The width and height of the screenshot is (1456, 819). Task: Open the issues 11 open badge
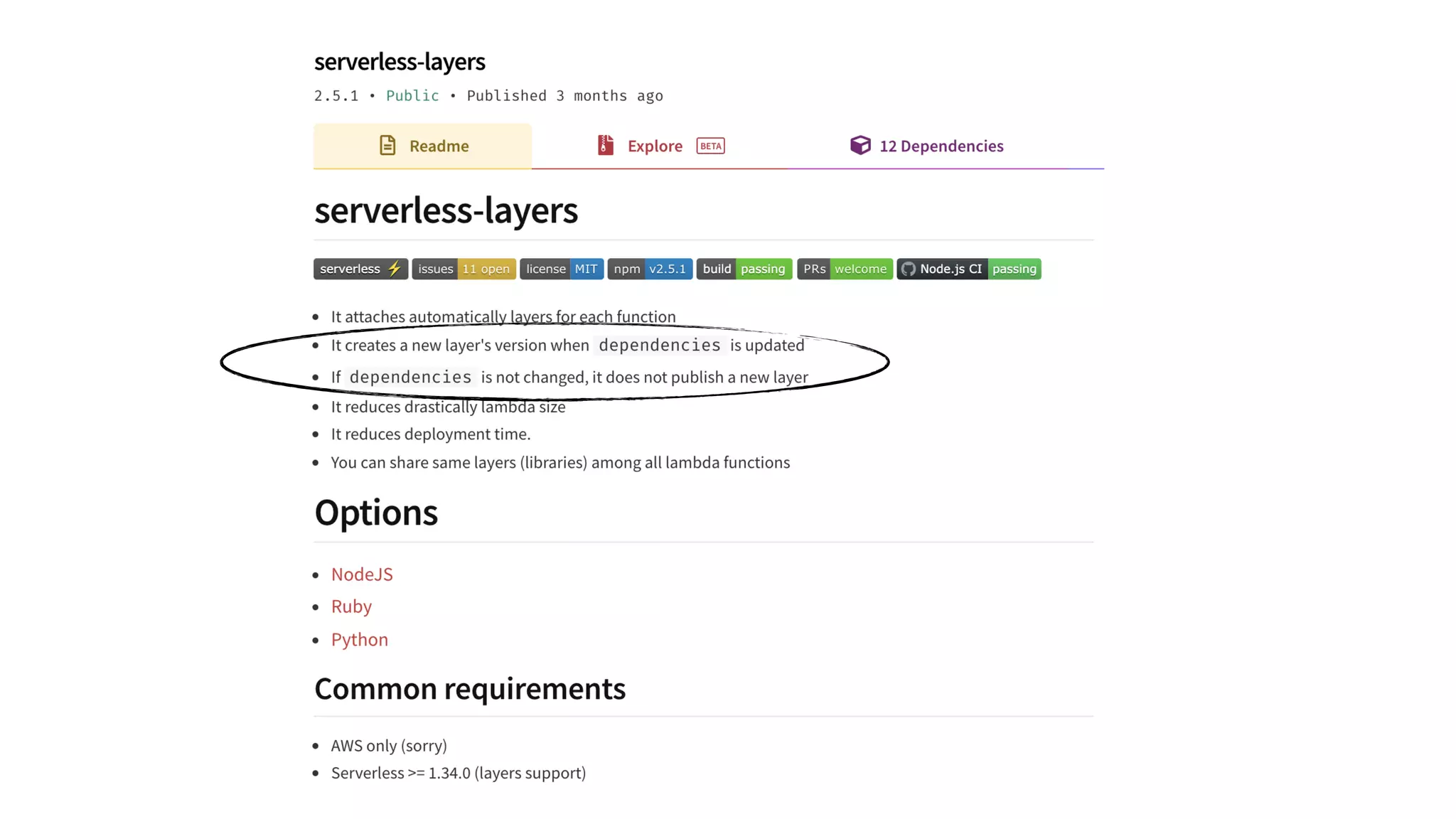[x=464, y=269]
